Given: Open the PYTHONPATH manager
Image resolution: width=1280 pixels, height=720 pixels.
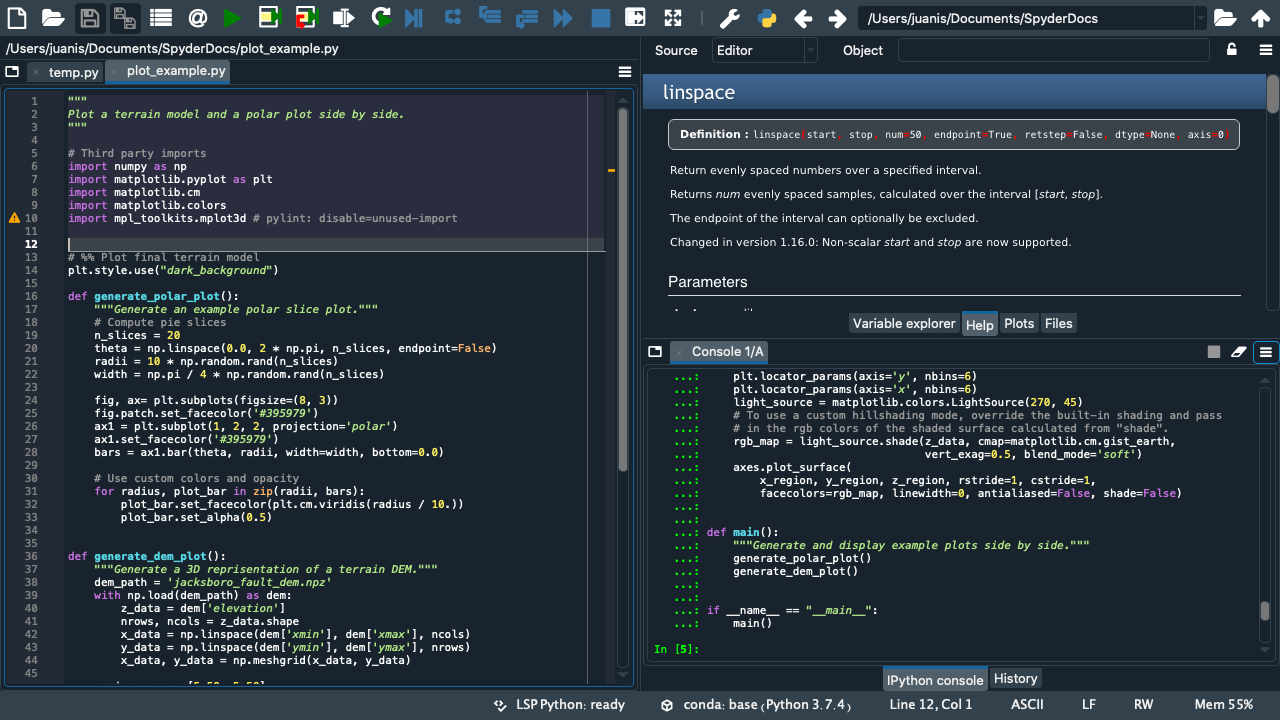Looking at the screenshot, I should pyautogui.click(x=767, y=18).
